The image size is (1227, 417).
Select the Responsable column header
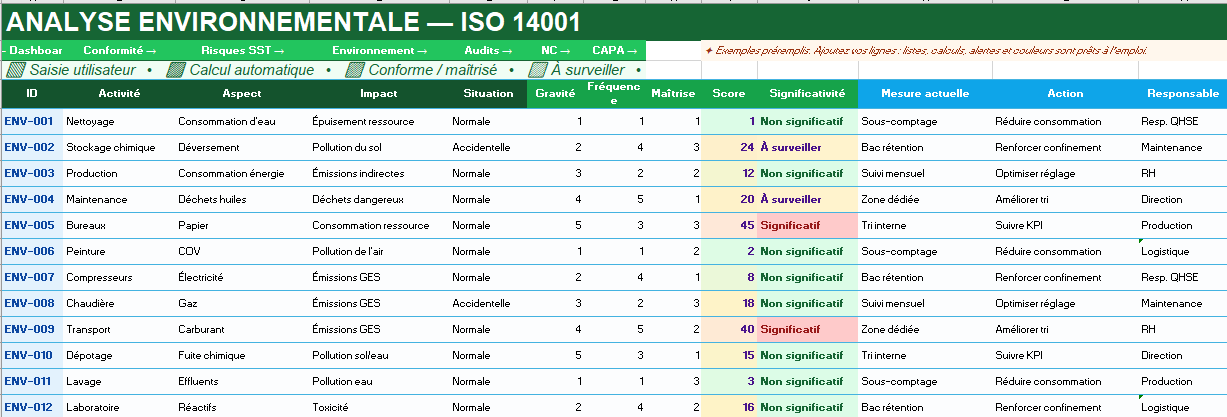click(1183, 94)
